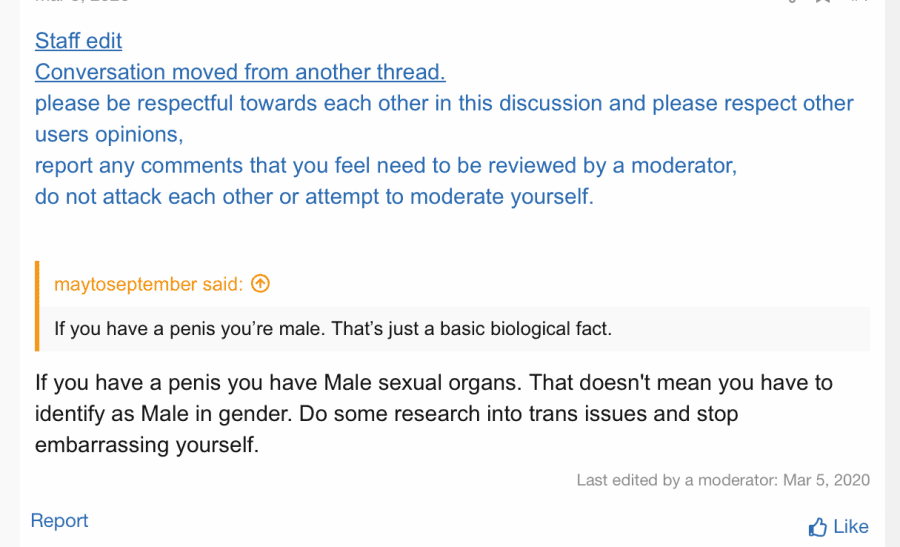Follow the 'Conversation moved from another thread' link
The width and height of the screenshot is (900, 547).
click(240, 72)
